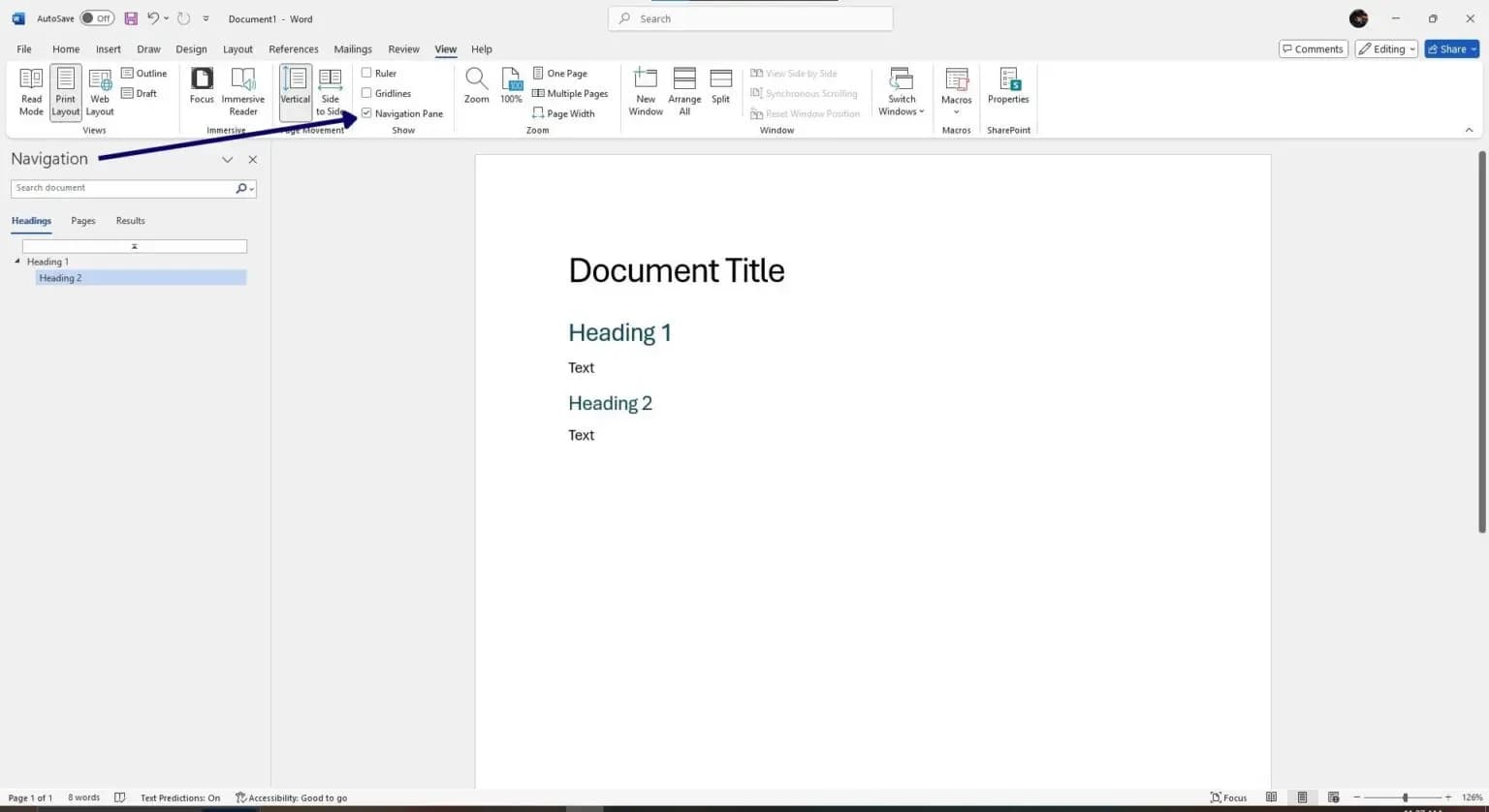Open the Layout tab

[x=238, y=49]
